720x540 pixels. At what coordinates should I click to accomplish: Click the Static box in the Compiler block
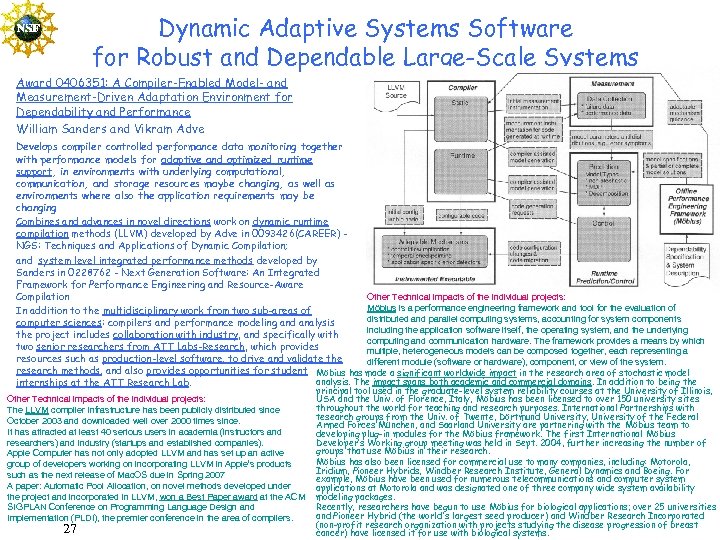461,119
